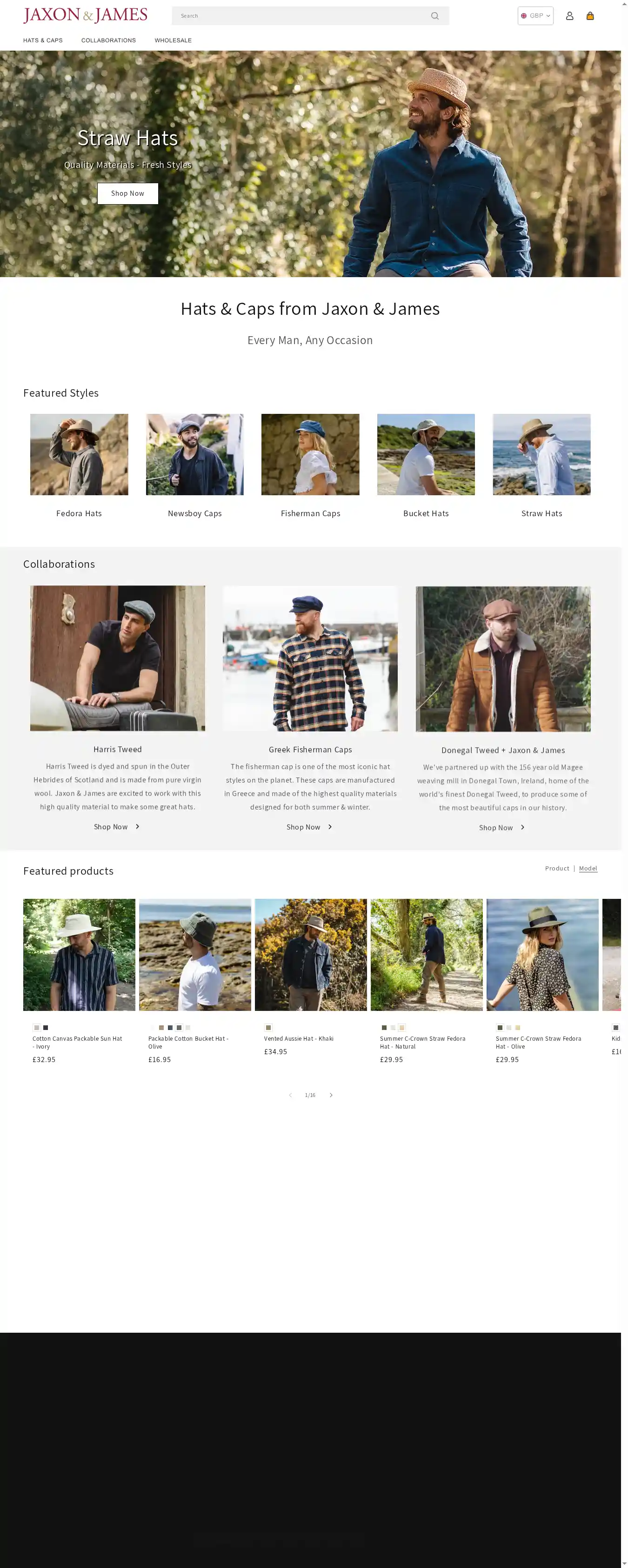
Task: Click the Jaxon & James logo
Action: [85, 15]
